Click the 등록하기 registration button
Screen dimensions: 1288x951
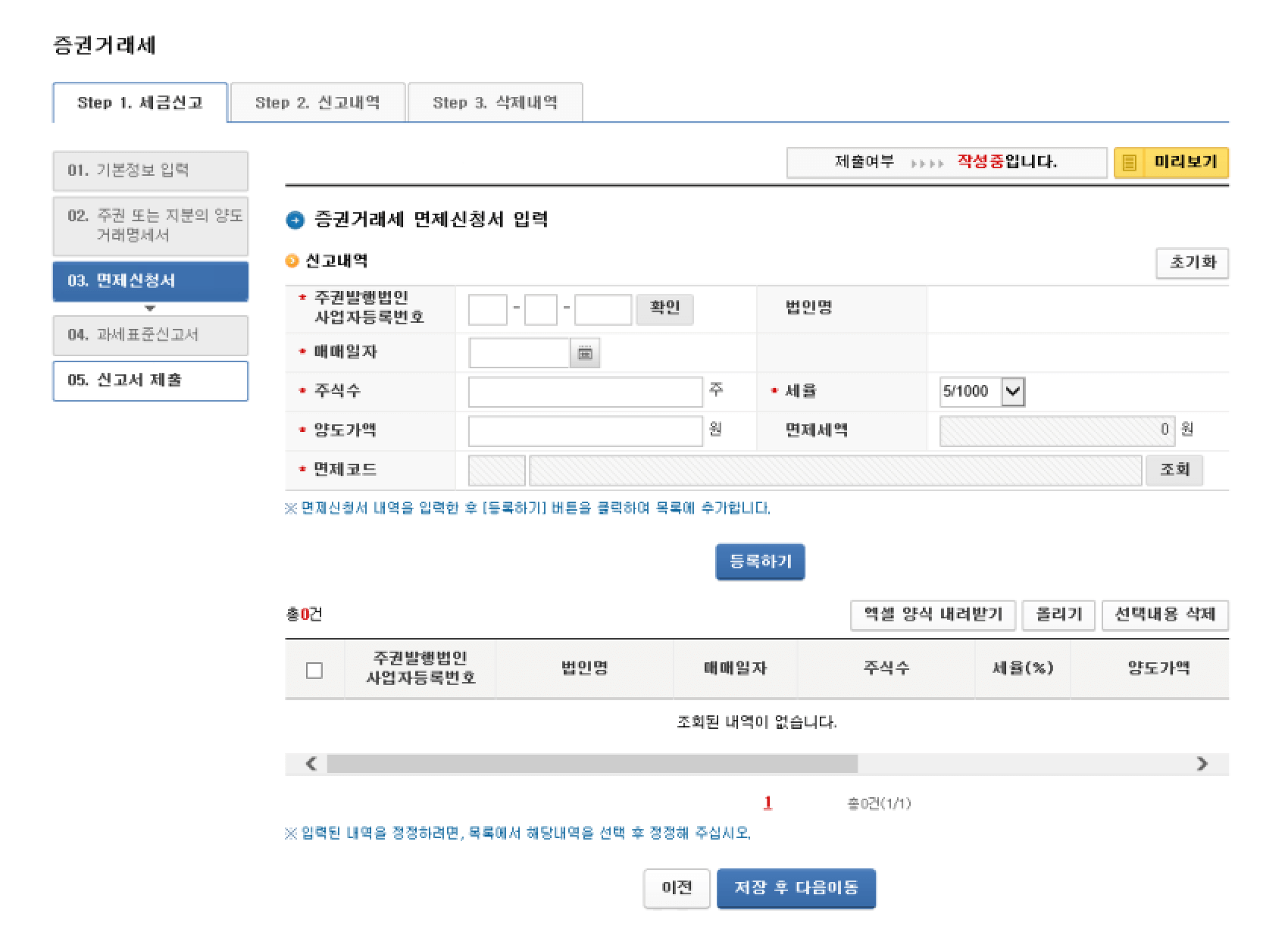[758, 561]
